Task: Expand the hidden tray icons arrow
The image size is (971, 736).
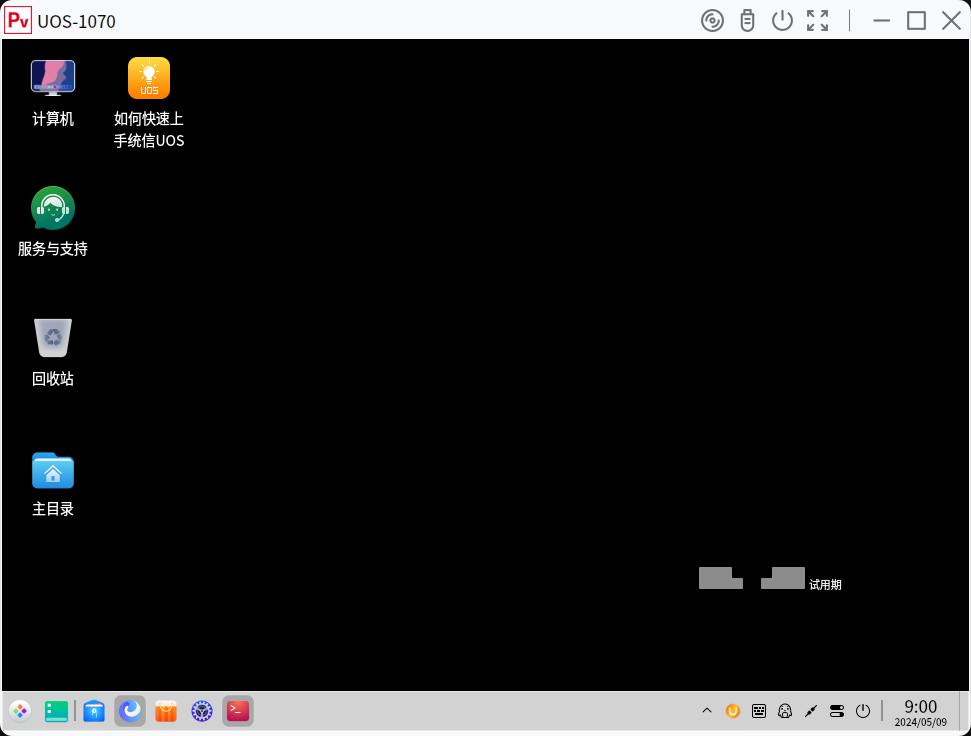Action: (707, 711)
